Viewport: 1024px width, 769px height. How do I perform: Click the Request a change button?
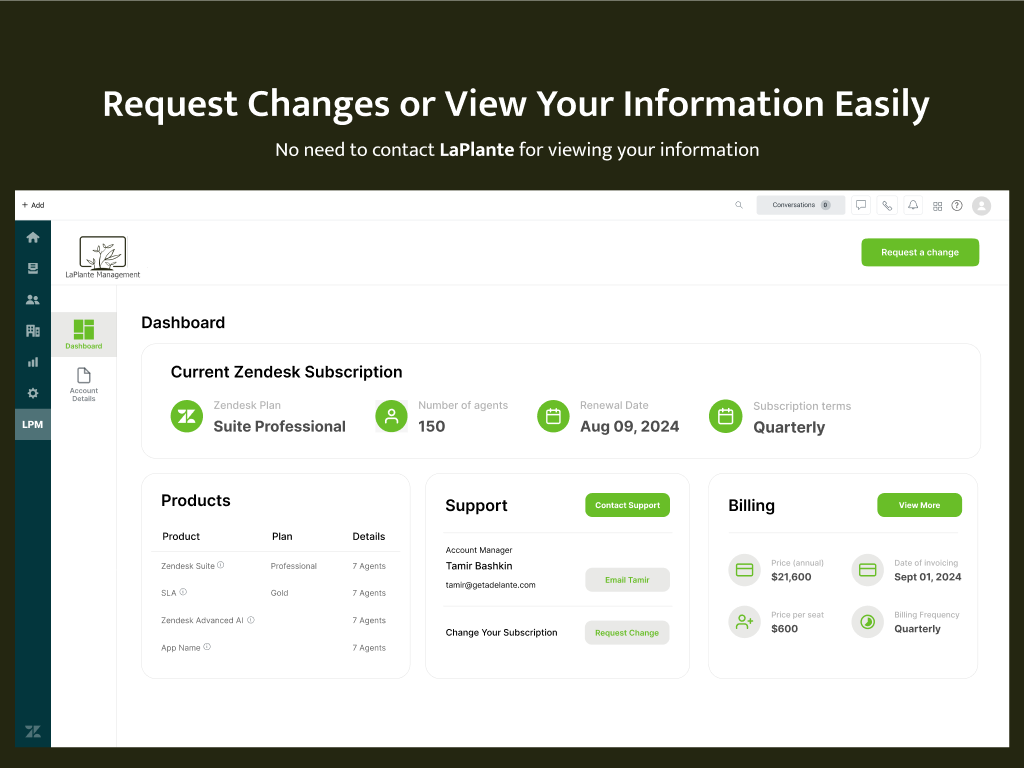919,252
